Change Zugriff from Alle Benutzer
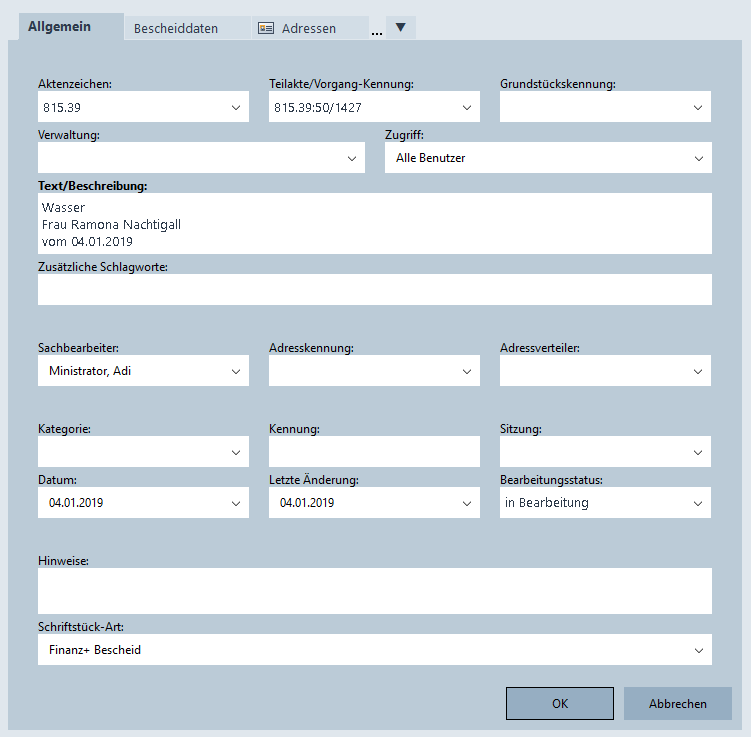This screenshot has width=751, height=737. (698, 158)
